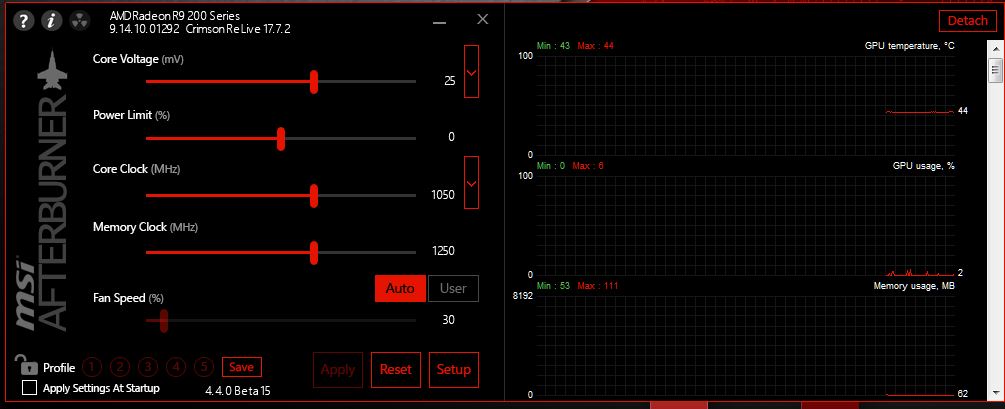Image resolution: width=1005 pixels, height=409 pixels.
Task: Click the Power Limit (%) label
Action: coord(131,115)
